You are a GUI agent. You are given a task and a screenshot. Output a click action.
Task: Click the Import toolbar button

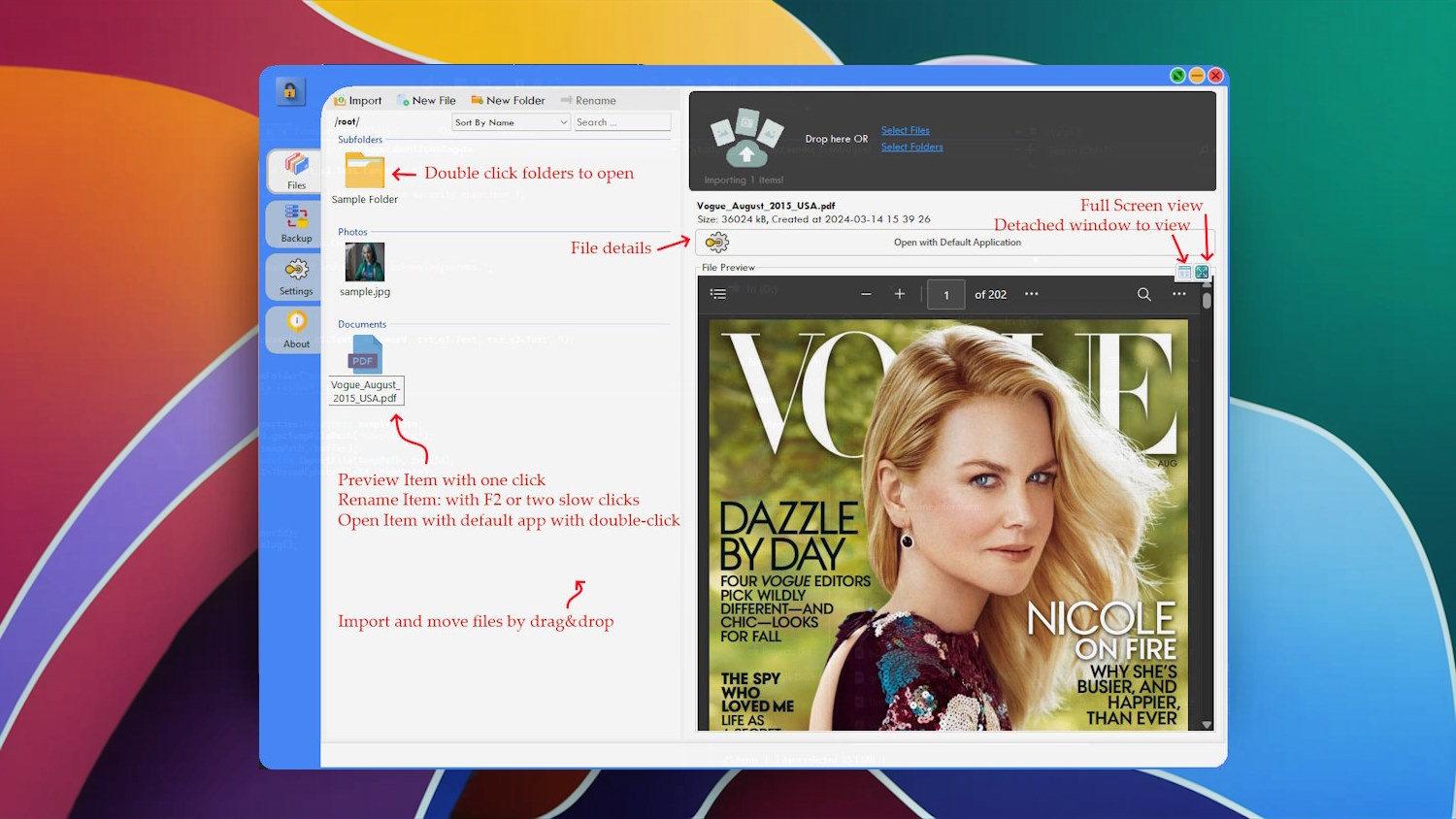[x=357, y=100]
